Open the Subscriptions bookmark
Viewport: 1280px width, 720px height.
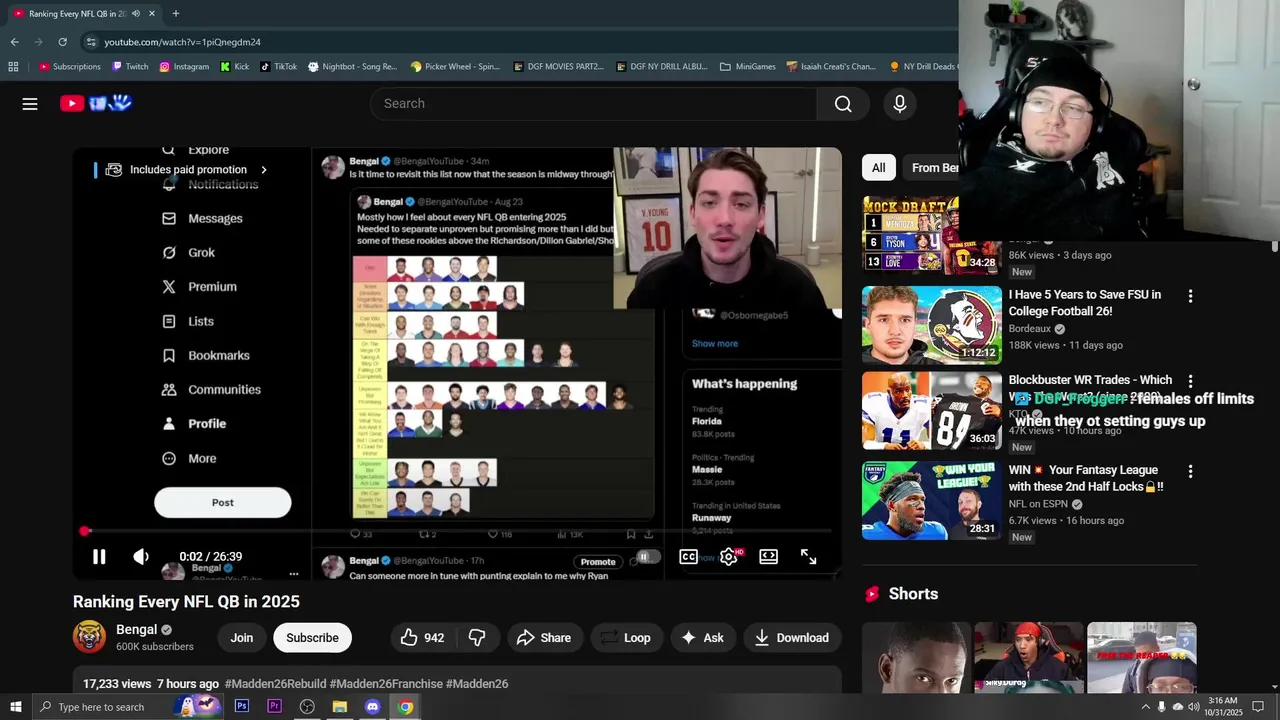click(x=70, y=67)
